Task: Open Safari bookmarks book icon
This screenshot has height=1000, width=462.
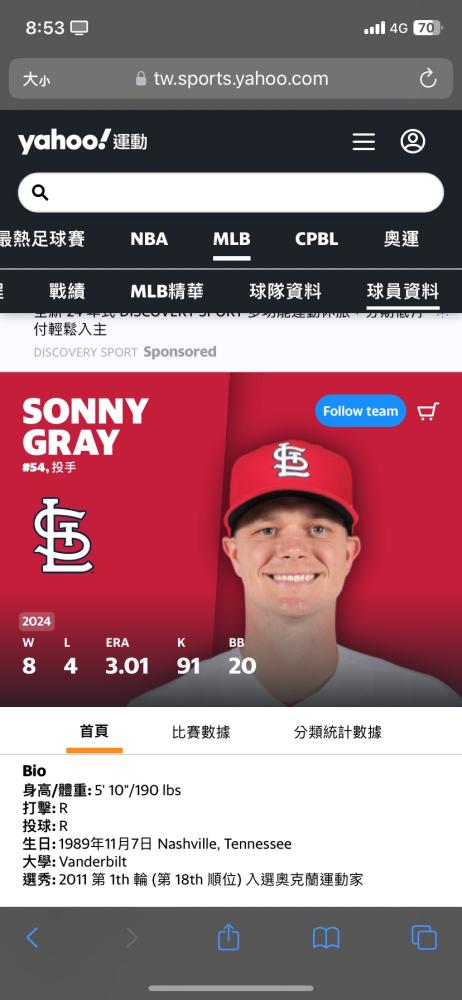Action: tap(326, 938)
